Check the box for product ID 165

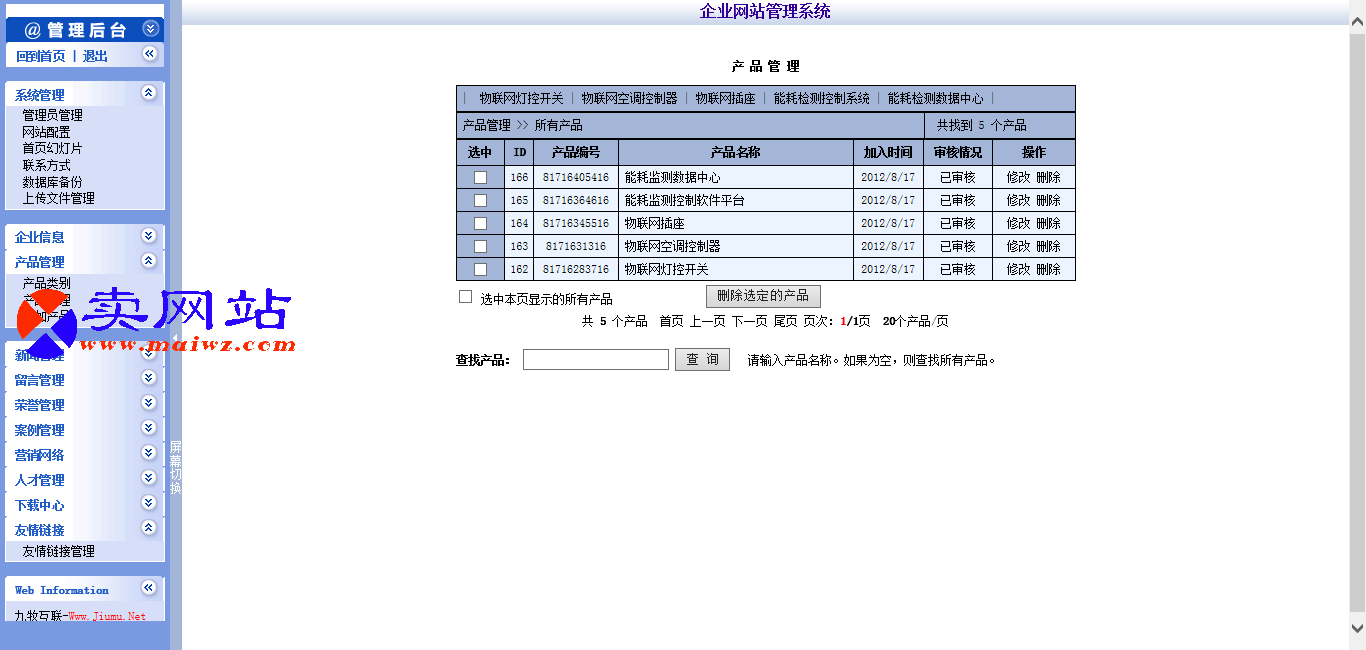pyautogui.click(x=480, y=200)
